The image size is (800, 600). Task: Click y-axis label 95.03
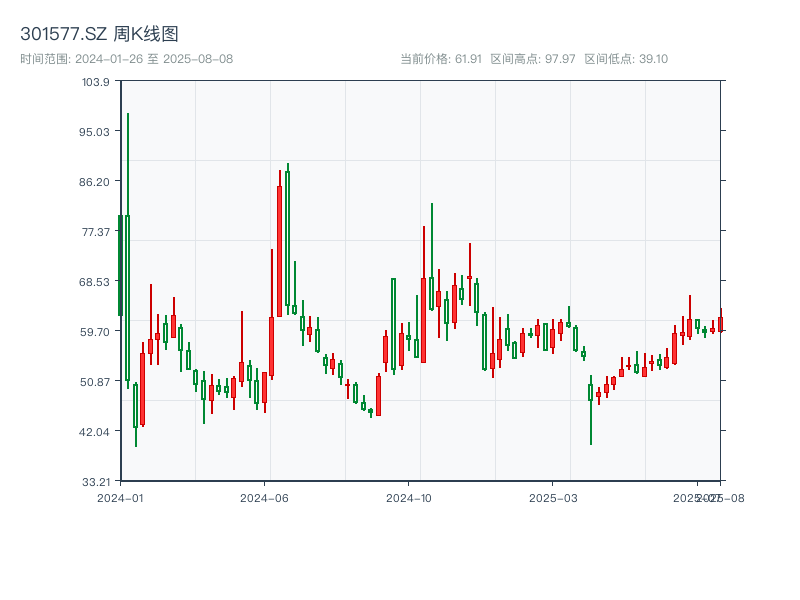[94, 132]
